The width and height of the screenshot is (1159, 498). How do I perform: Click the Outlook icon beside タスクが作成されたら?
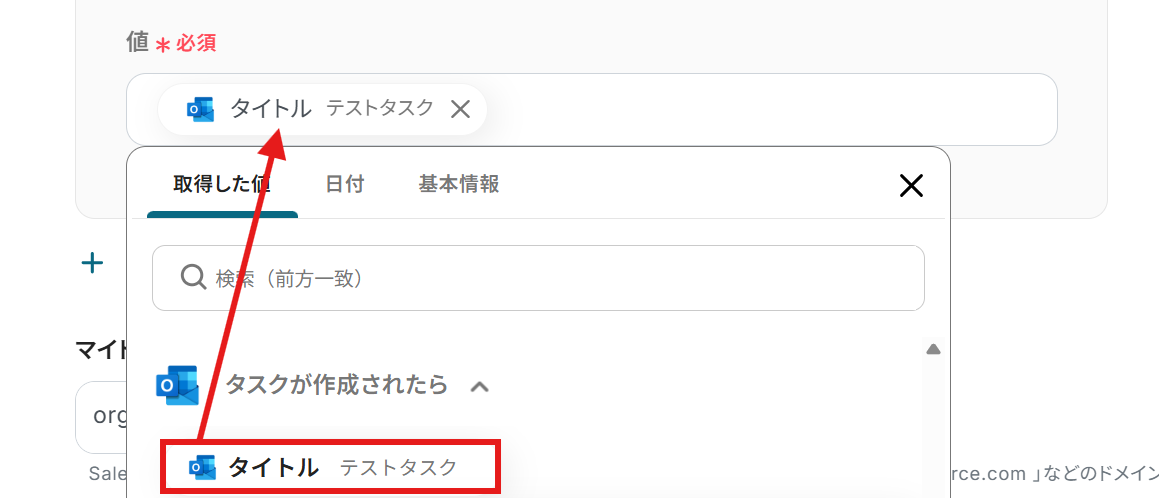(x=178, y=385)
